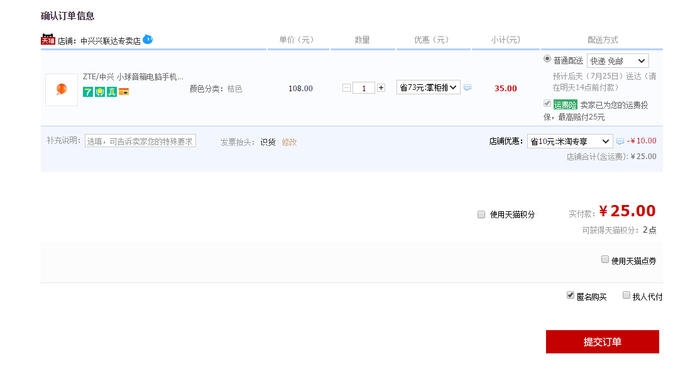Click the red subtotal 35.00
Viewport: 700px width, 371px height.
(x=505, y=88)
